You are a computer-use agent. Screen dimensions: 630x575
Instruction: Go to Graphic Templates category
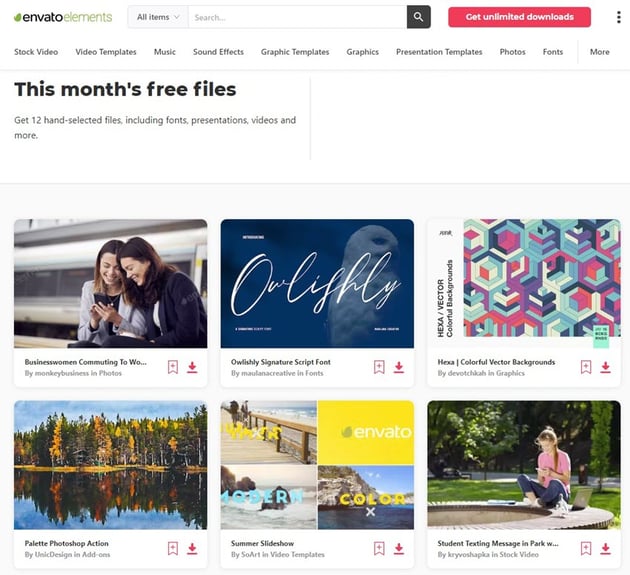tap(295, 52)
